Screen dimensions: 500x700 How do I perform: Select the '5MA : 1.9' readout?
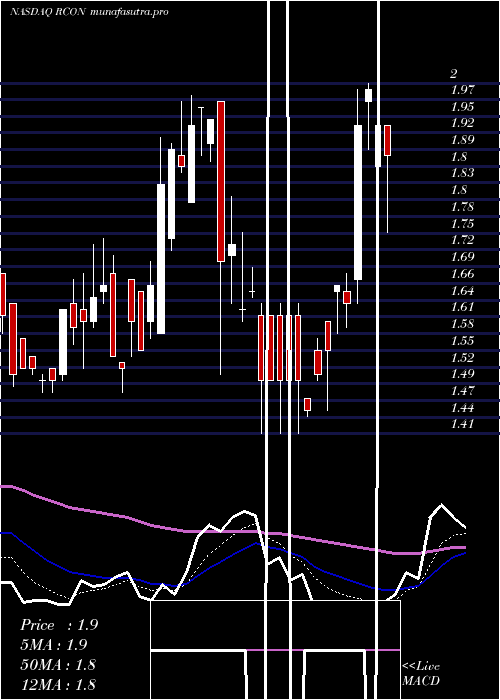tap(54, 645)
